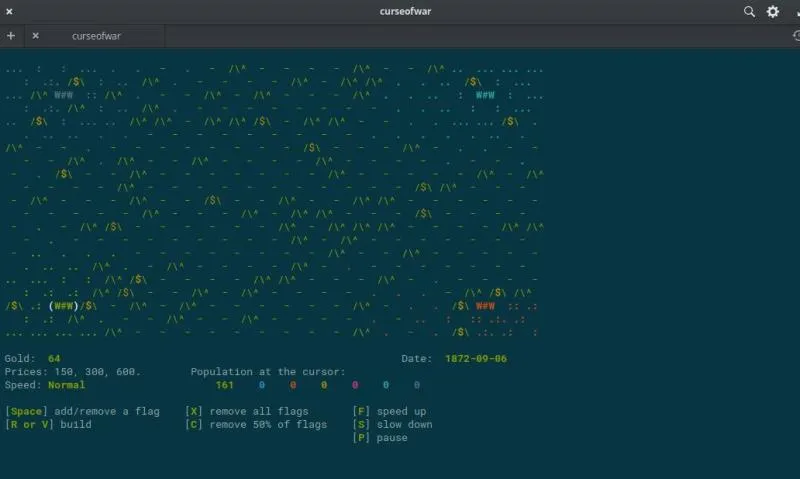
Task: Click the [R or V] build hint
Action: coord(48,424)
